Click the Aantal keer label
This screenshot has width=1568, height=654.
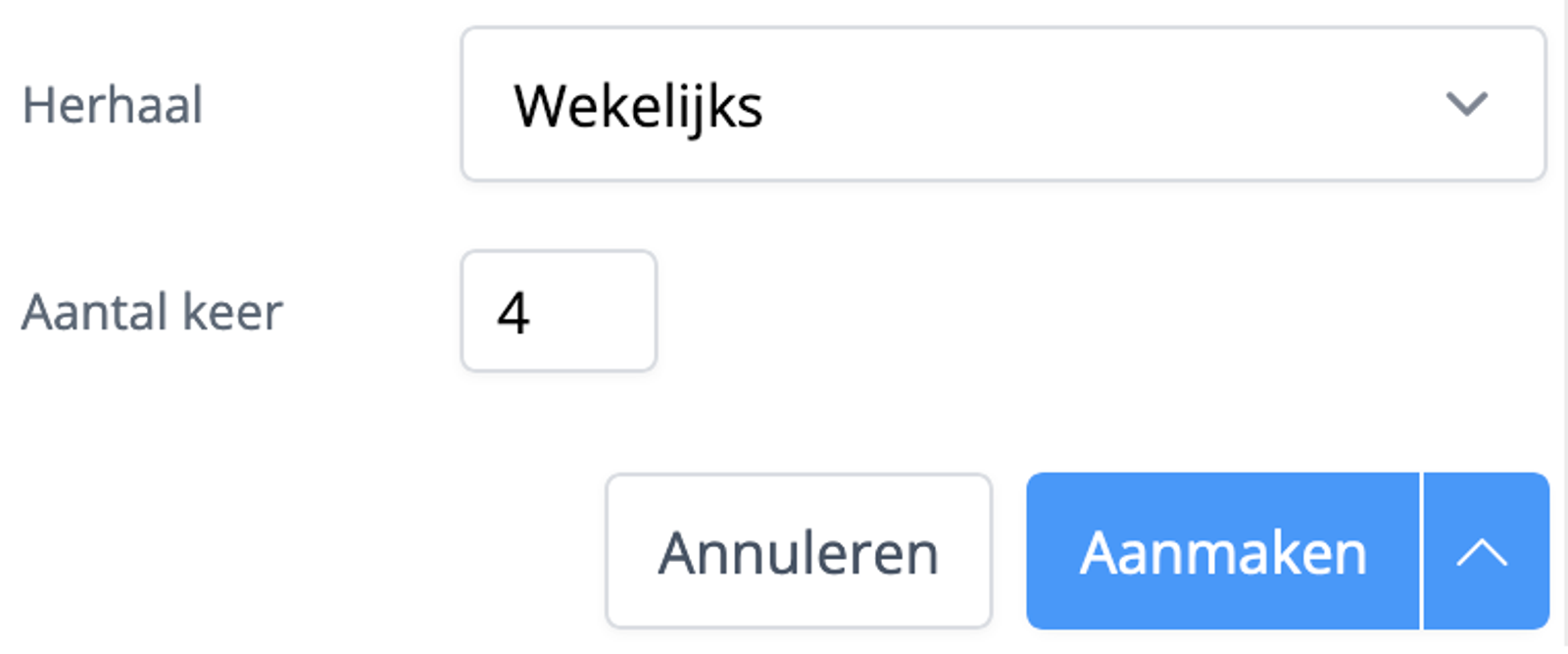point(153,311)
